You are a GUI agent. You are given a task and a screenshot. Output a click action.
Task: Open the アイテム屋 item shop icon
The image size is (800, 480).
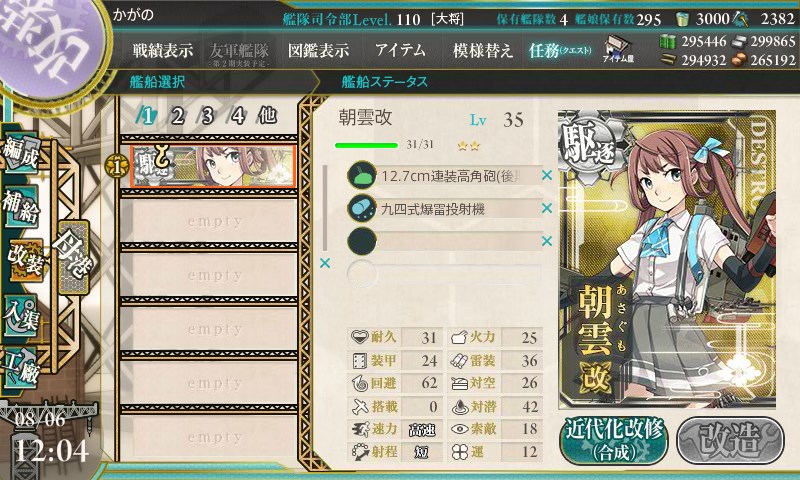[618, 49]
